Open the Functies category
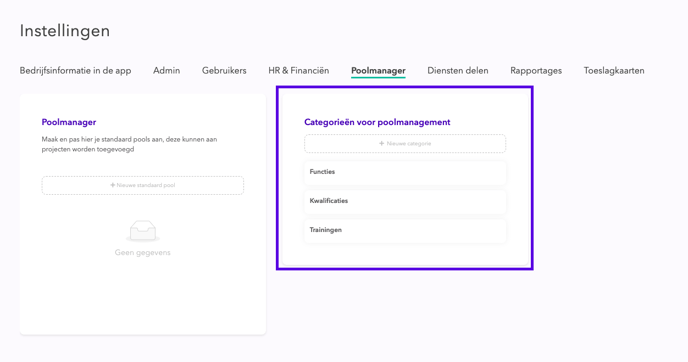 coord(405,172)
